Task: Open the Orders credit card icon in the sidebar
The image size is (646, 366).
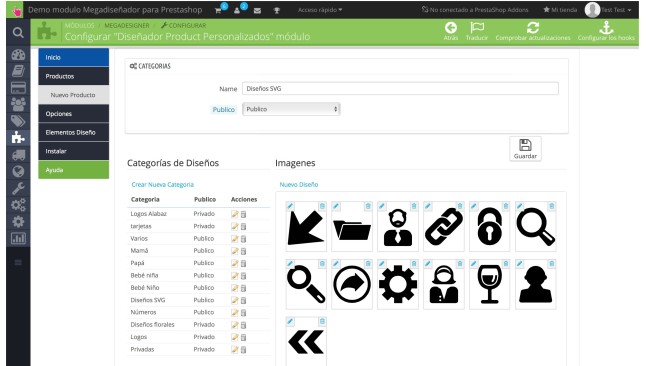Action: [18, 88]
